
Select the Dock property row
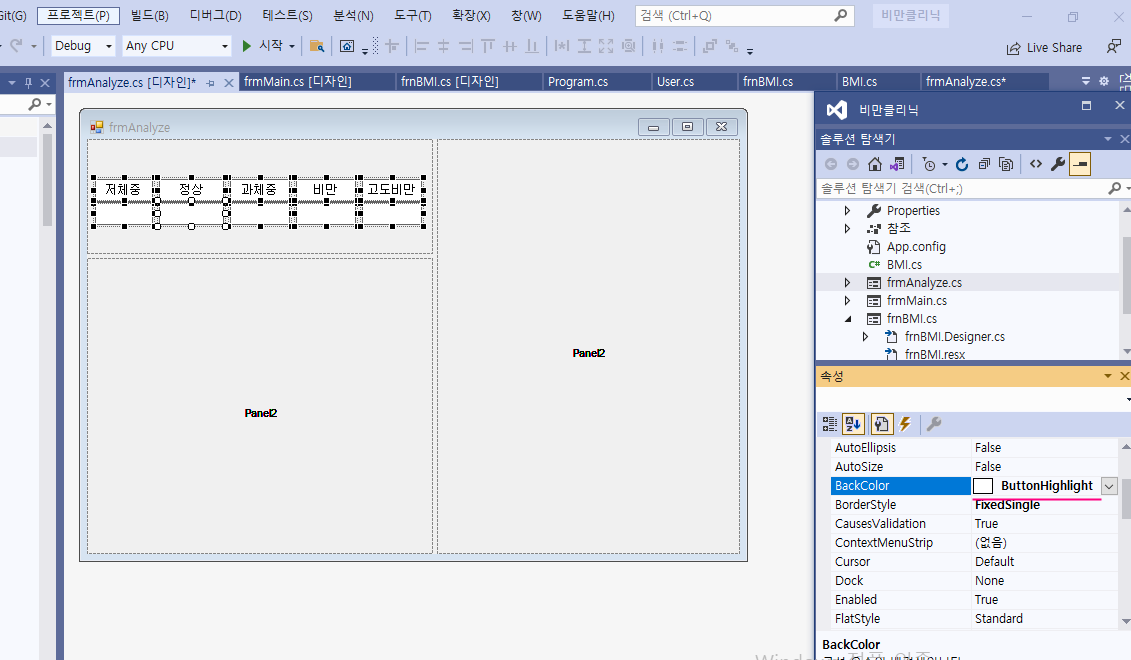[x=974, y=581]
